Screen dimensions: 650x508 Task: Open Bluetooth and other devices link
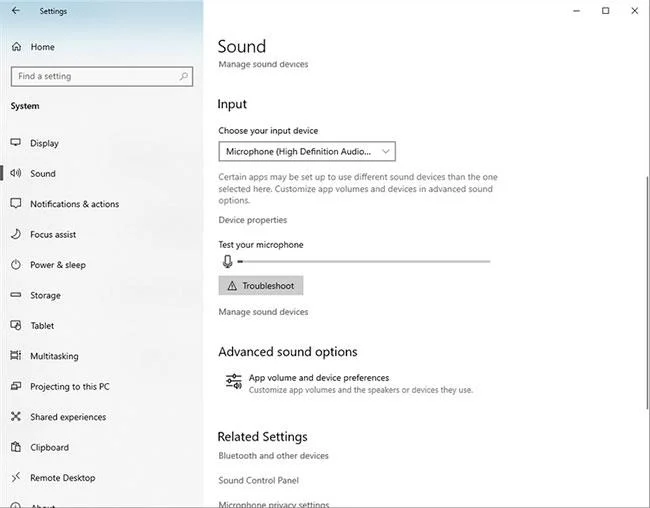point(273,456)
